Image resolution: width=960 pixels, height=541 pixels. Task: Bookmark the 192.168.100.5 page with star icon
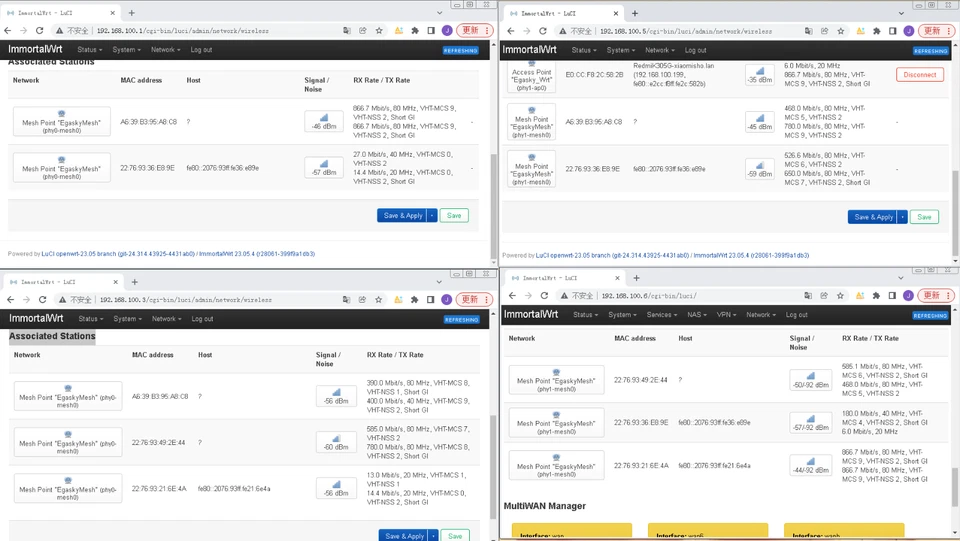(x=841, y=31)
